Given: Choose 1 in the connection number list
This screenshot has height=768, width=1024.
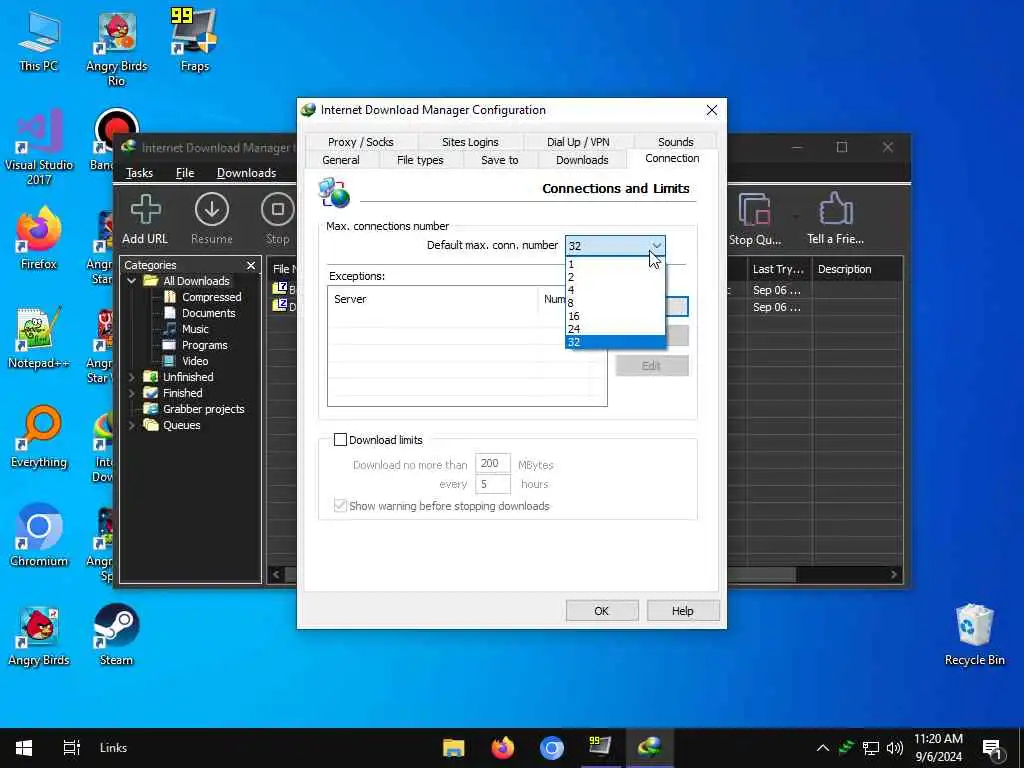Looking at the screenshot, I should (615, 264).
